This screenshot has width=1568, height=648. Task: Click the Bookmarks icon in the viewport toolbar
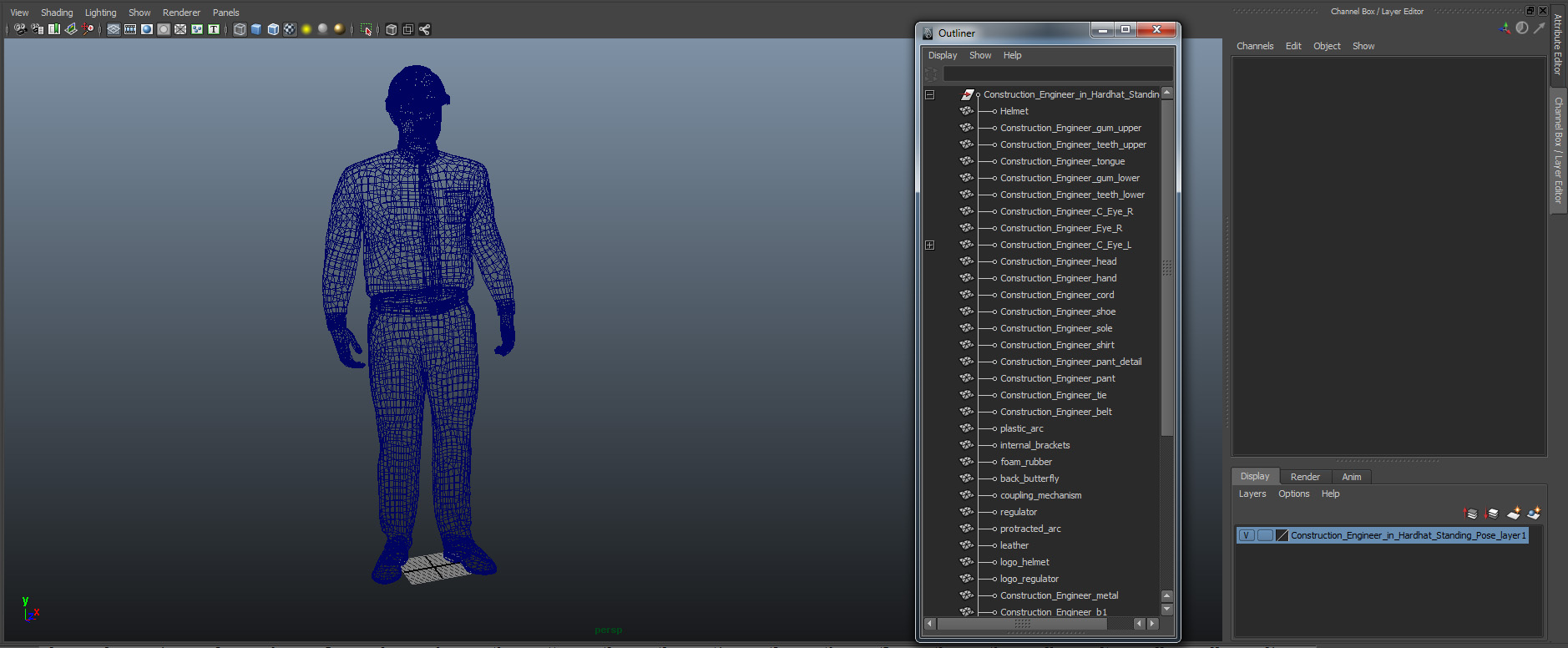[54, 29]
